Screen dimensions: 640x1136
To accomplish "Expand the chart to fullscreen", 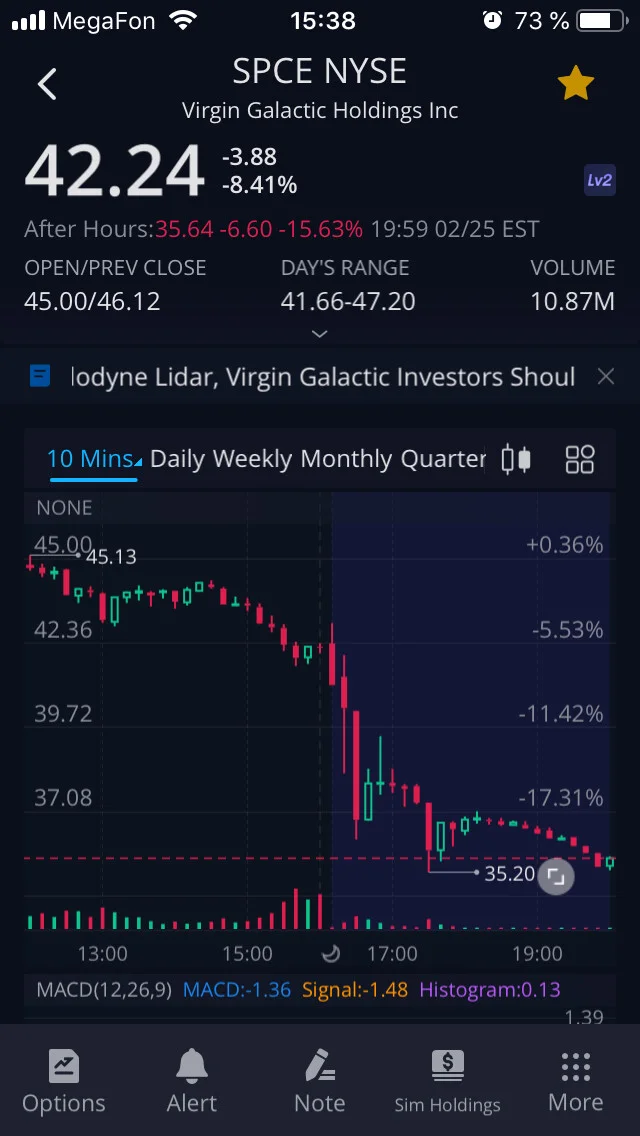I will click(556, 877).
